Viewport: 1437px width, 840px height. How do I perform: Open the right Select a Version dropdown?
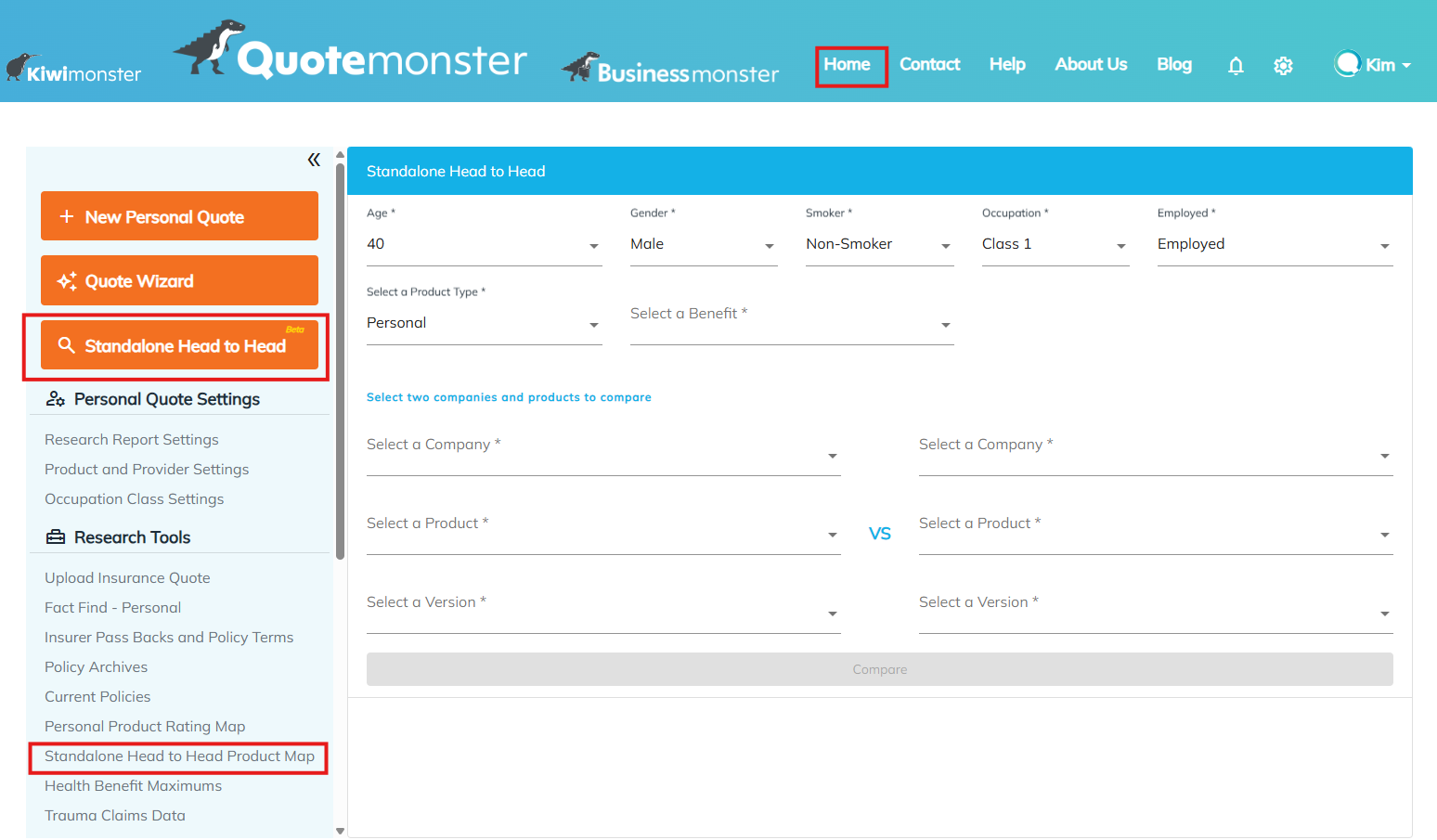pos(1156,612)
